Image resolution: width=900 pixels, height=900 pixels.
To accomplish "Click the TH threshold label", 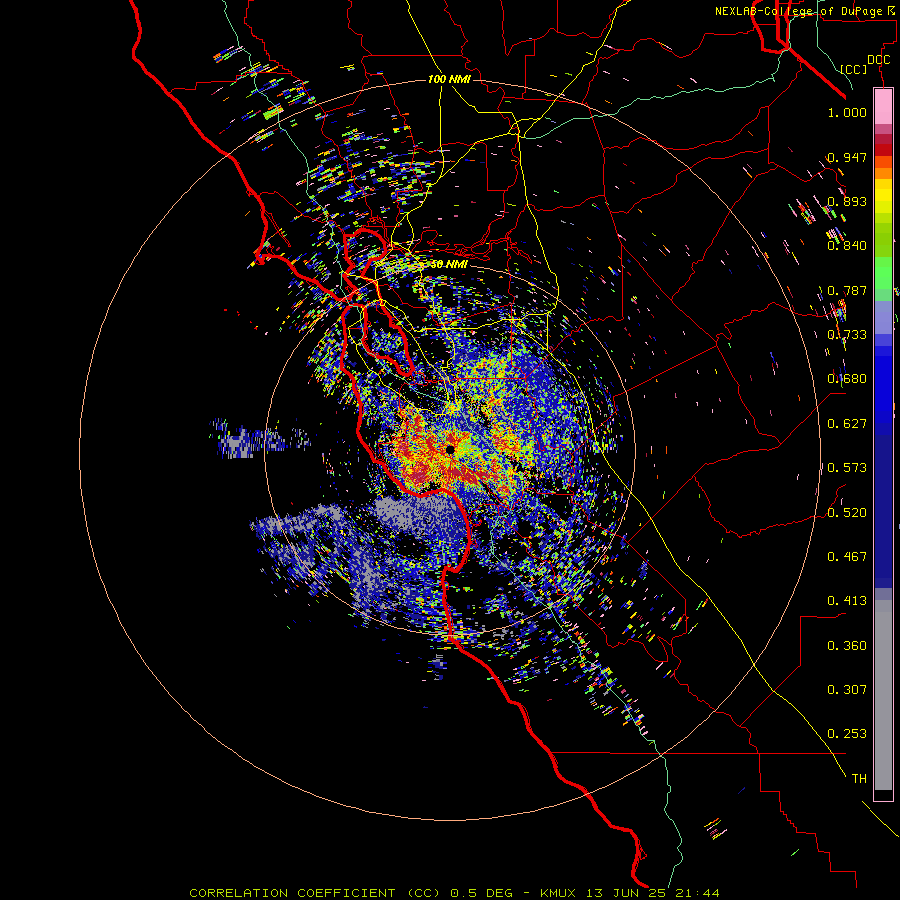I will tap(859, 779).
